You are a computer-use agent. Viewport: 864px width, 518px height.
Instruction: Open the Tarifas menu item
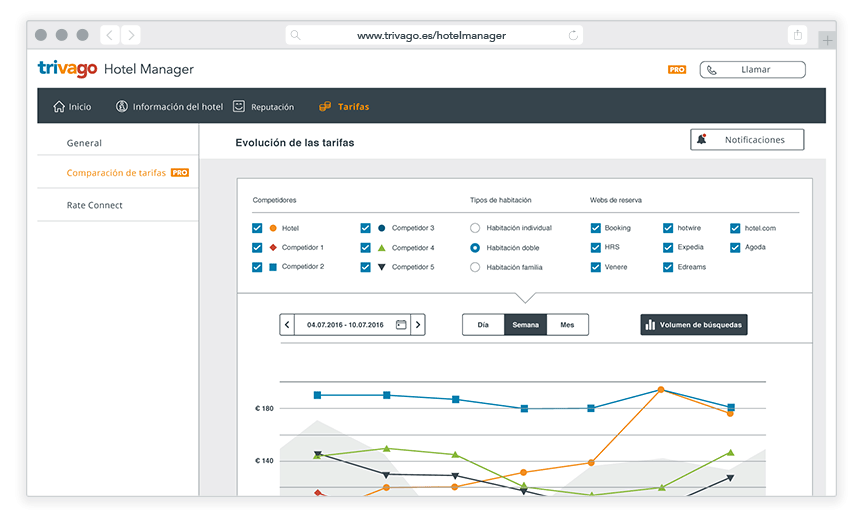344,106
